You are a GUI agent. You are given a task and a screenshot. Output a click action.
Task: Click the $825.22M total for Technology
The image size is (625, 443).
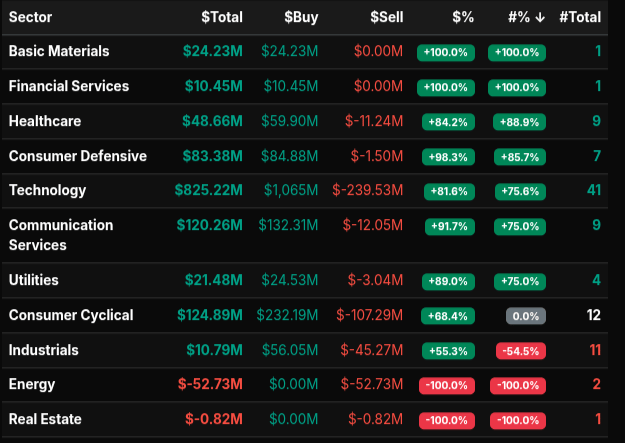(x=208, y=190)
